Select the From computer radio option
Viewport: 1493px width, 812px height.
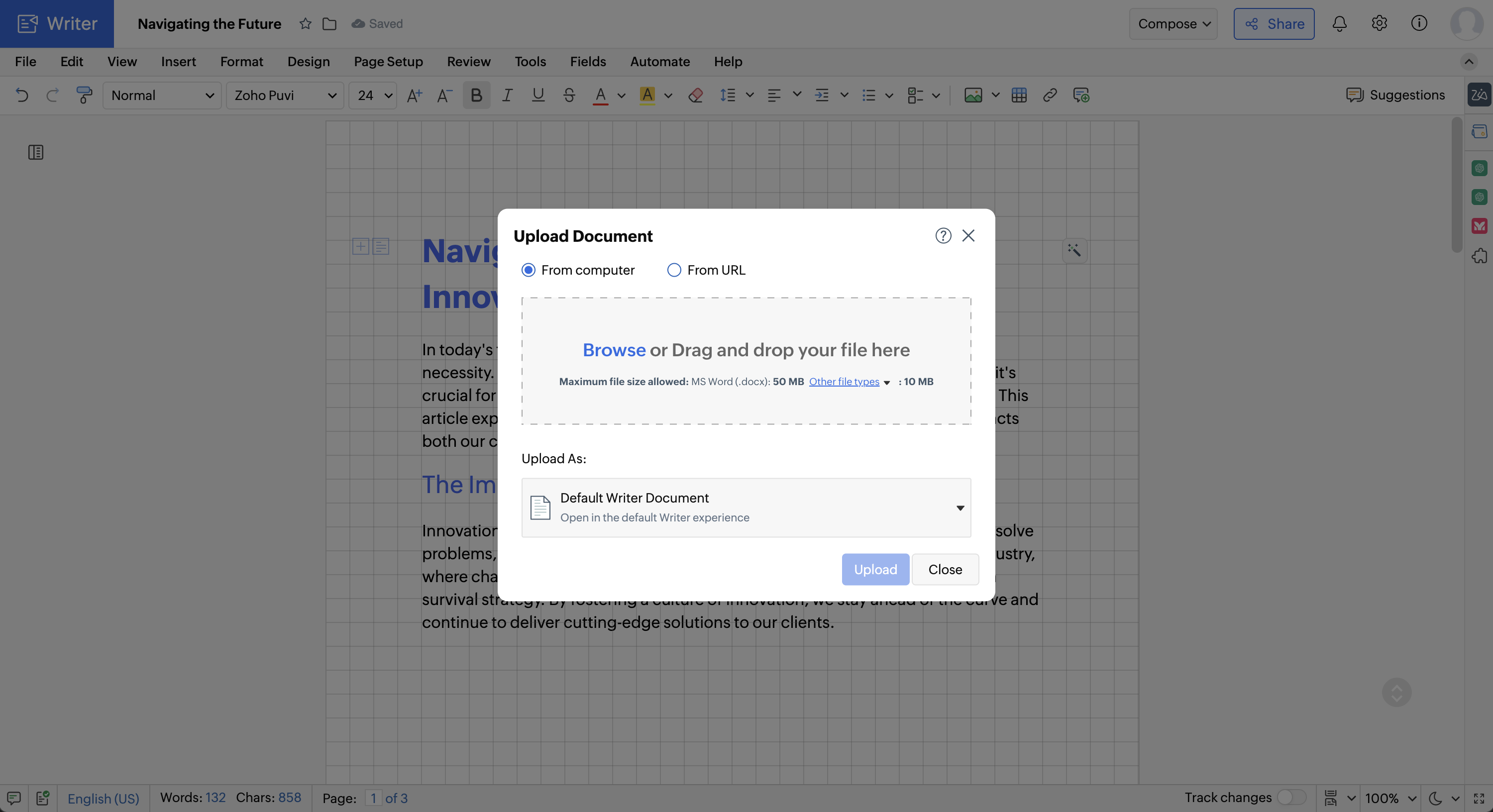tap(528, 270)
